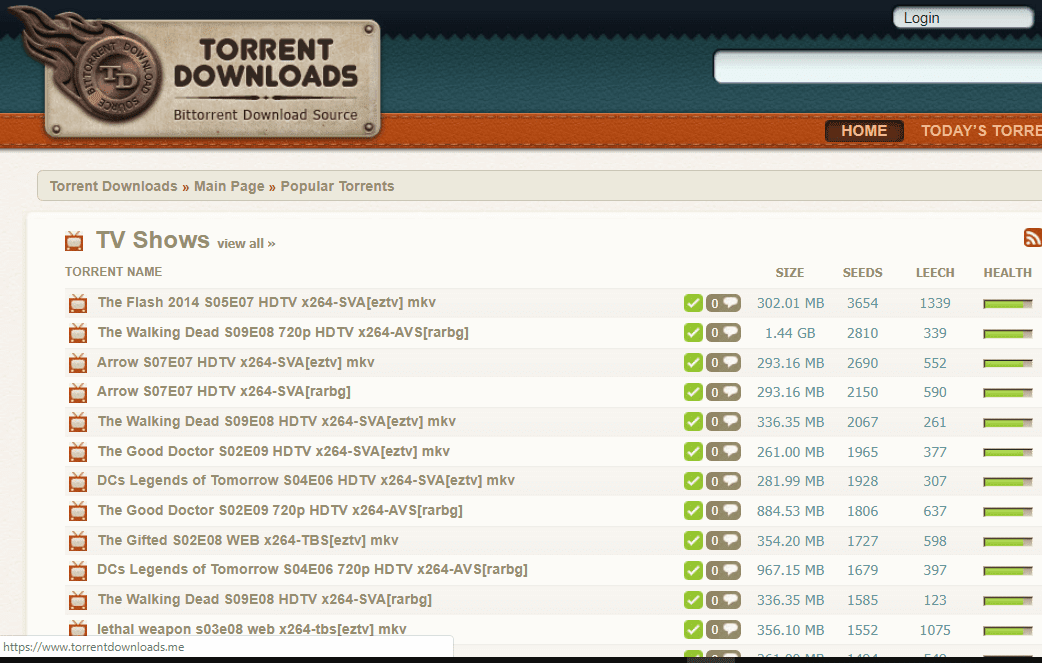Open The Good Doctor S02E09 720p AVS[rarbg] torrent

point(280,510)
